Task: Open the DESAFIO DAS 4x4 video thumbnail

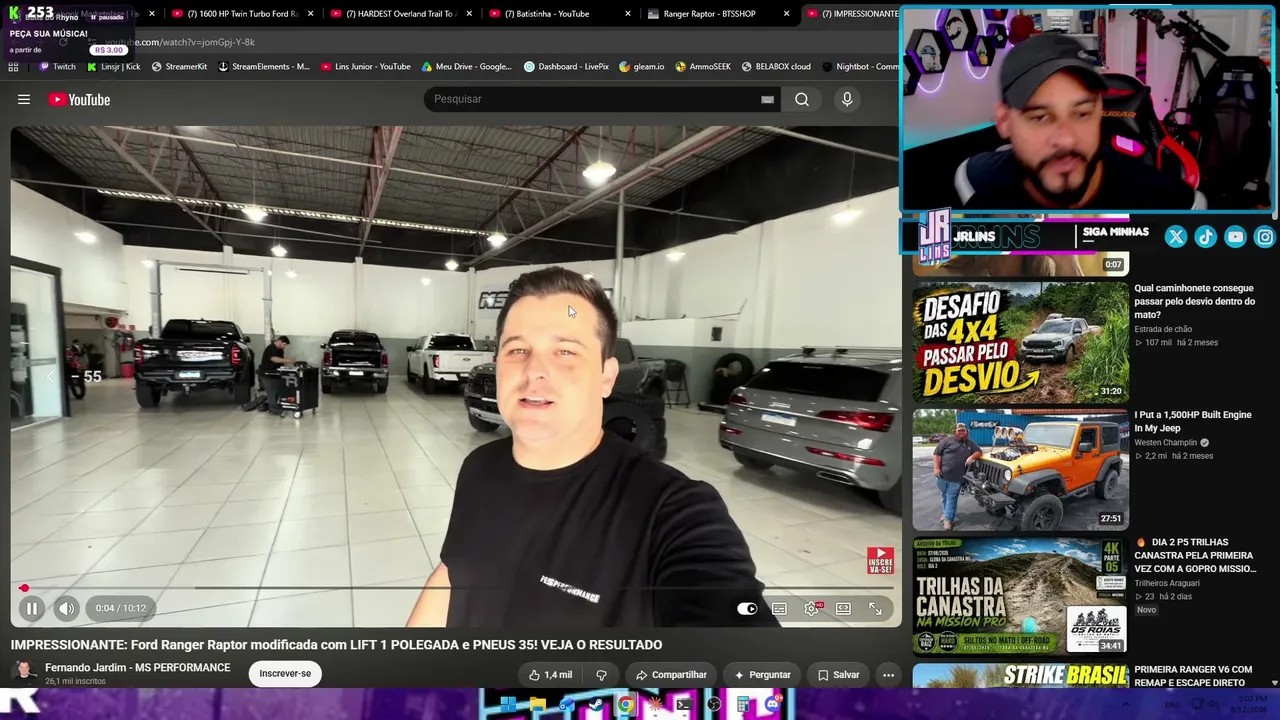Action: (x=1020, y=342)
